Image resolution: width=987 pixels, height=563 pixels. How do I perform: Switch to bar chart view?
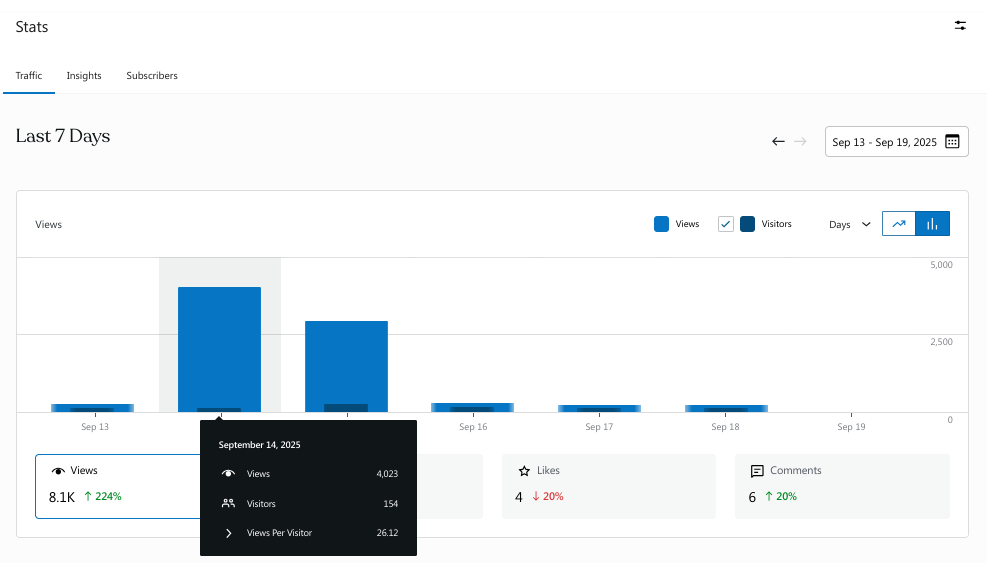click(x=932, y=224)
